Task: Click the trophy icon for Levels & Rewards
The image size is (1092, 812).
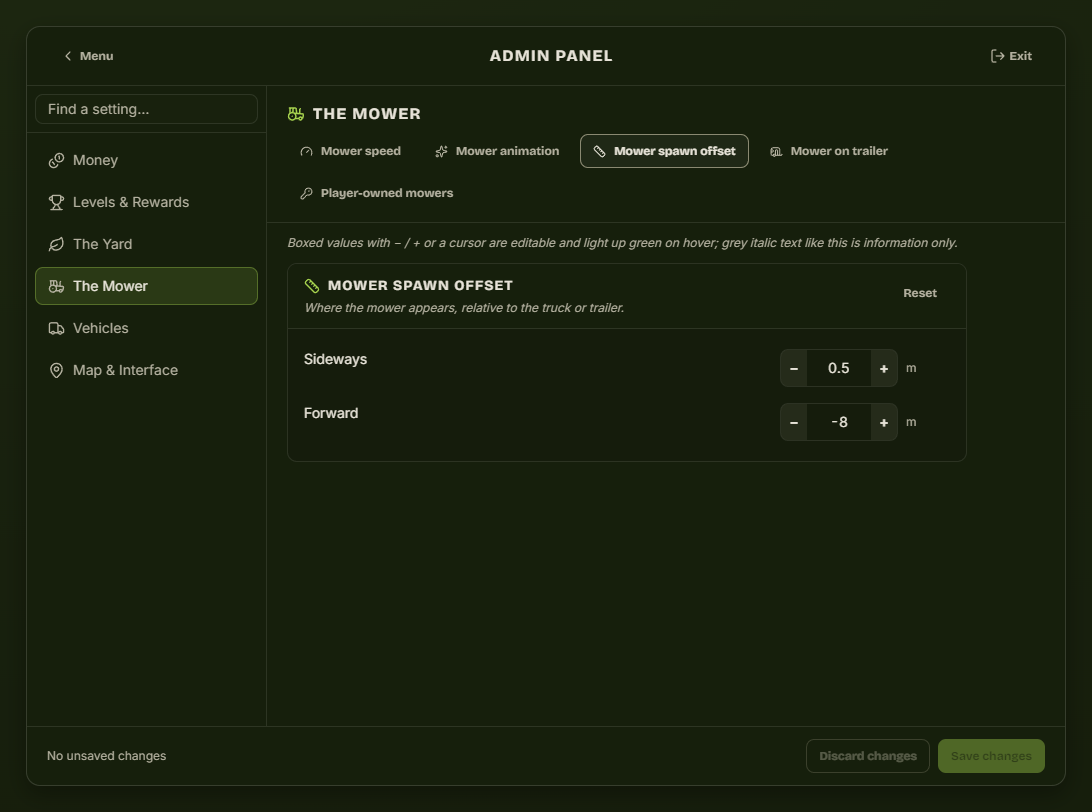Action: click(x=56, y=202)
